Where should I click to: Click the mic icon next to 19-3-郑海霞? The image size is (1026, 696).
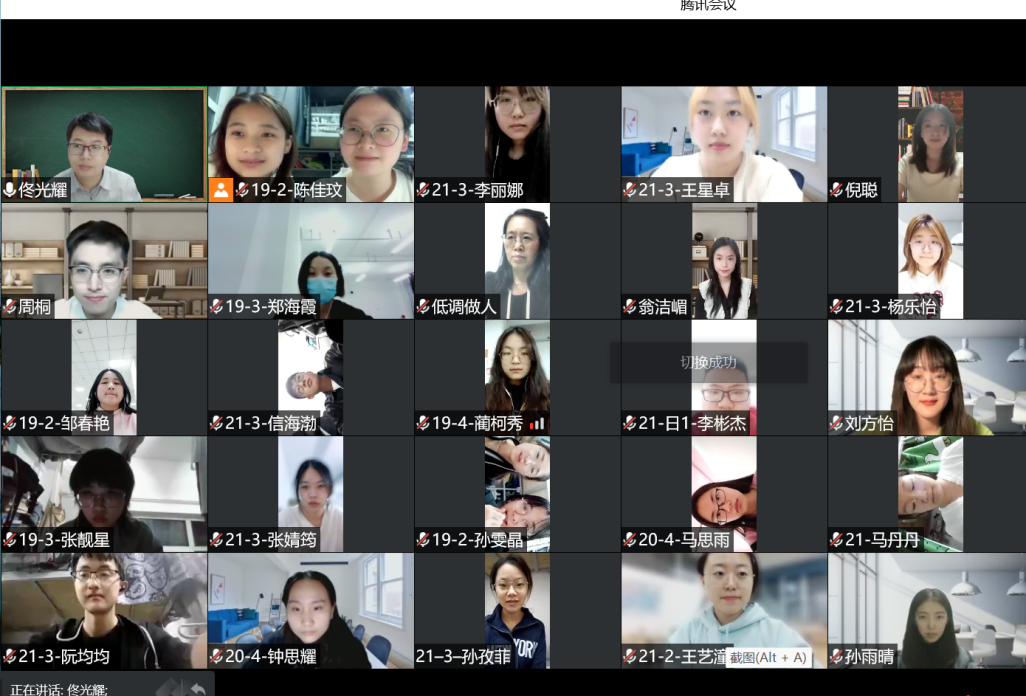click(x=217, y=305)
